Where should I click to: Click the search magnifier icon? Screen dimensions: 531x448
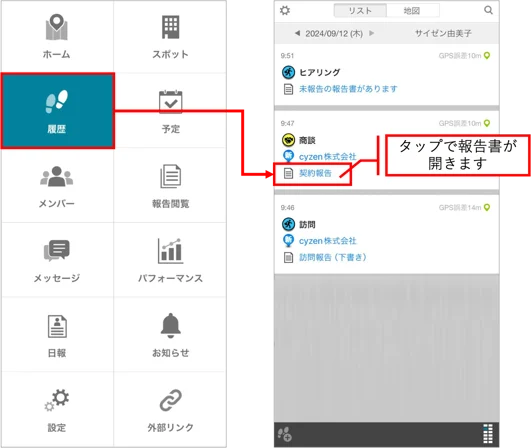tap(488, 10)
